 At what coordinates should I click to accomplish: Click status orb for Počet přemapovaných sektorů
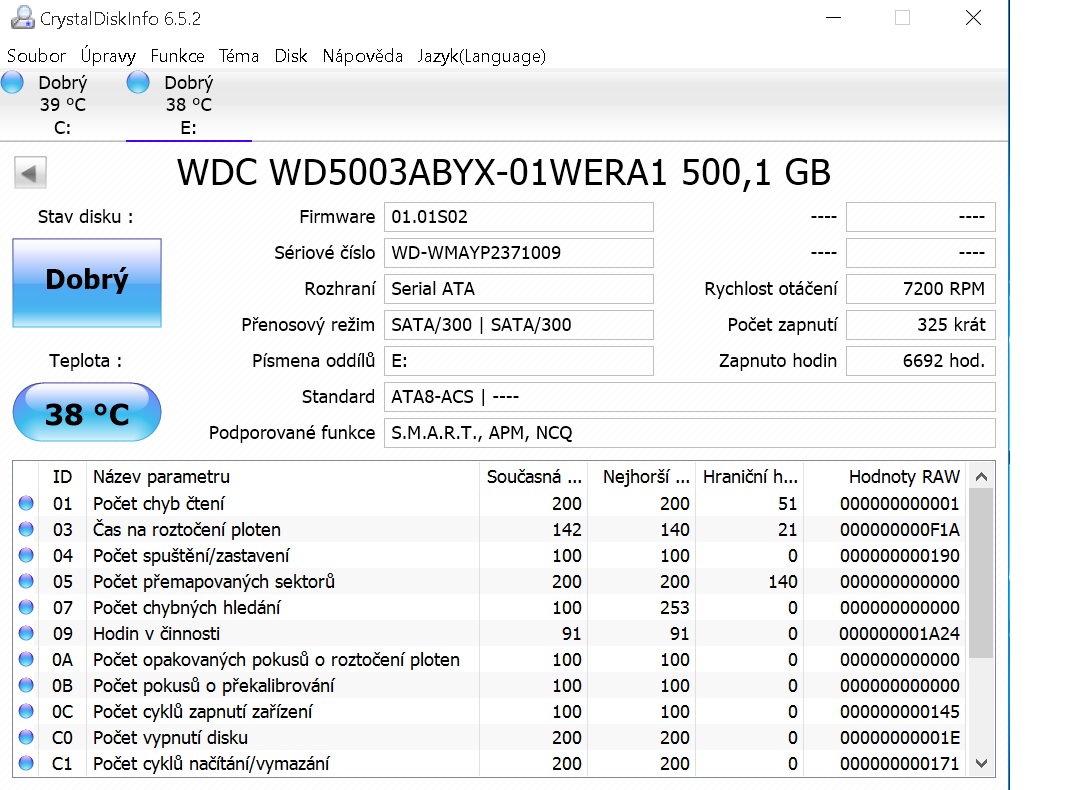tap(26, 581)
